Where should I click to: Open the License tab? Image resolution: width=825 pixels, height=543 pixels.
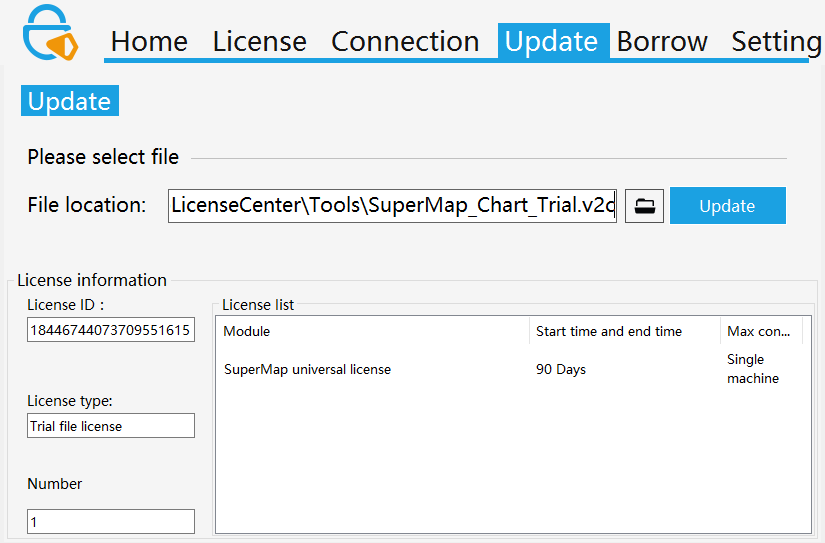pos(259,41)
